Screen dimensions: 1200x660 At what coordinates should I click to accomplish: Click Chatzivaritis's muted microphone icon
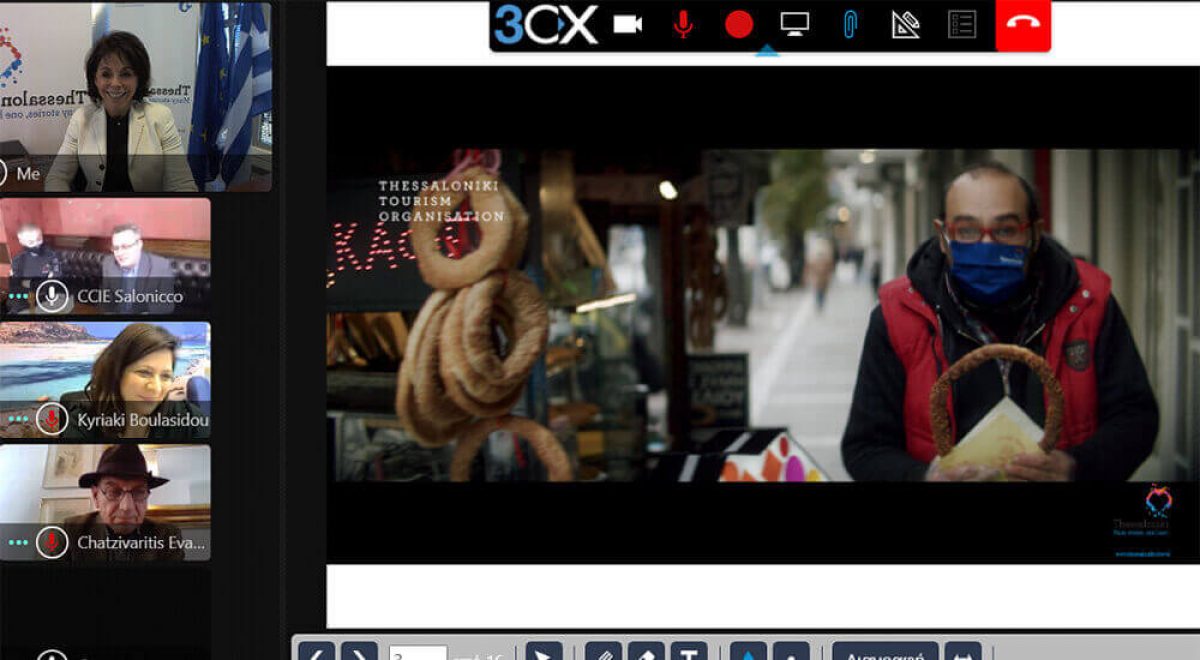point(52,543)
